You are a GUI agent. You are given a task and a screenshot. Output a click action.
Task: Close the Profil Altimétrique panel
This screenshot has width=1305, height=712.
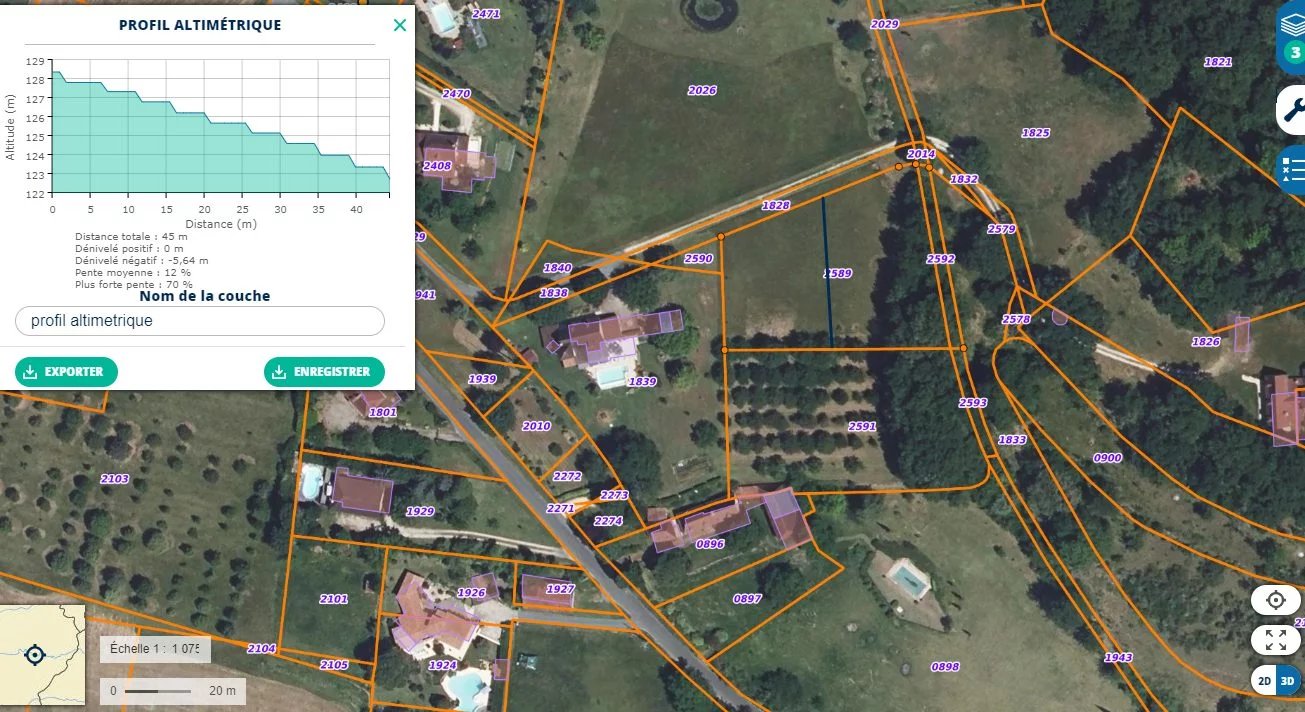[400, 25]
